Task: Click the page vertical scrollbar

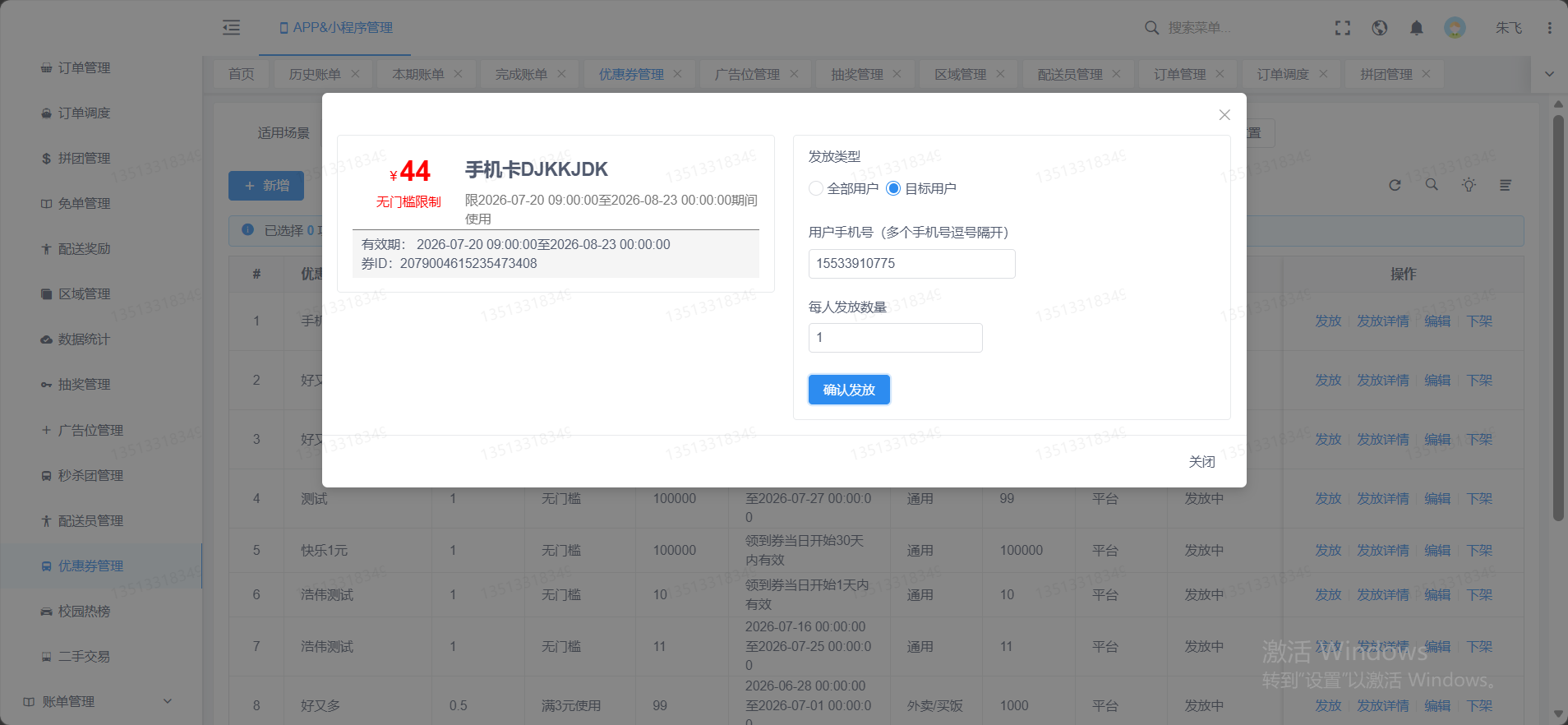Action: click(1558, 317)
